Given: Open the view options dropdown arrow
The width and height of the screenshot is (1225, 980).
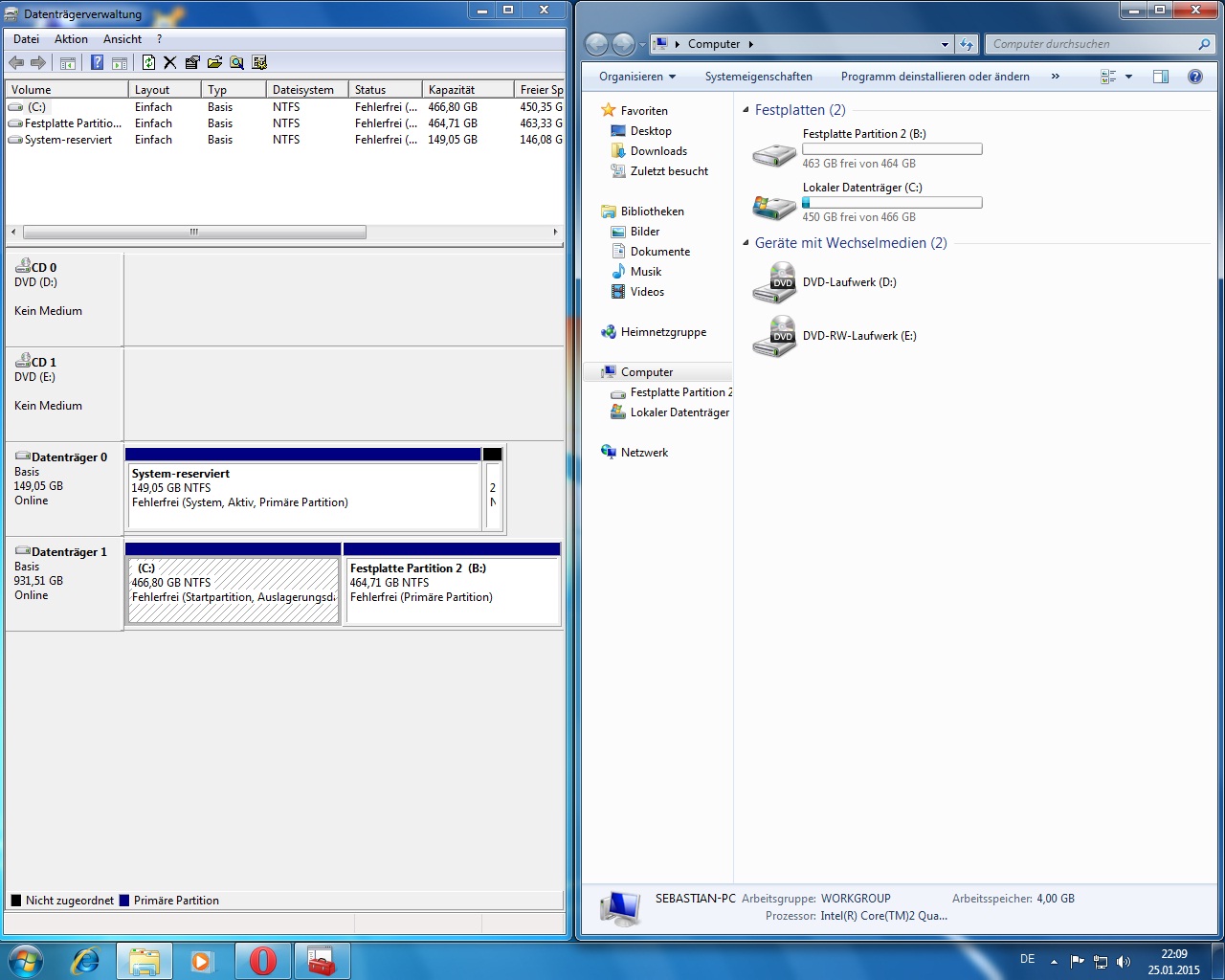Looking at the screenshot, I should [1128, 77].
